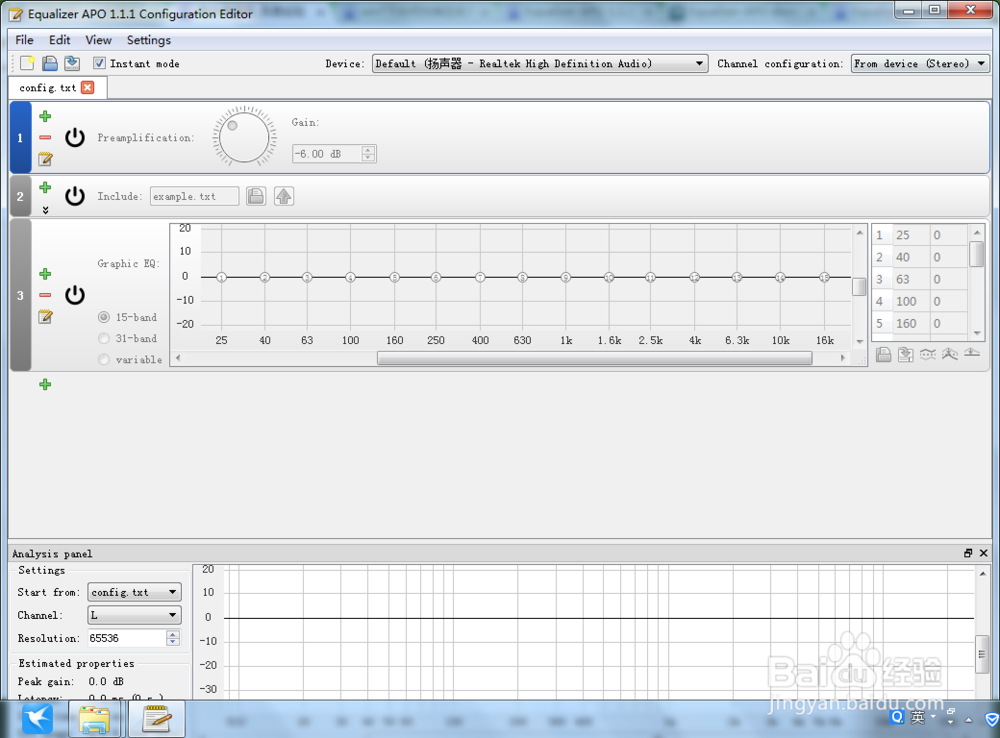Image resolution: width=1000 pixels, height=738 pixels.
Task: Increase Gain with spinner up arrow
Action: tap(368, 150)
